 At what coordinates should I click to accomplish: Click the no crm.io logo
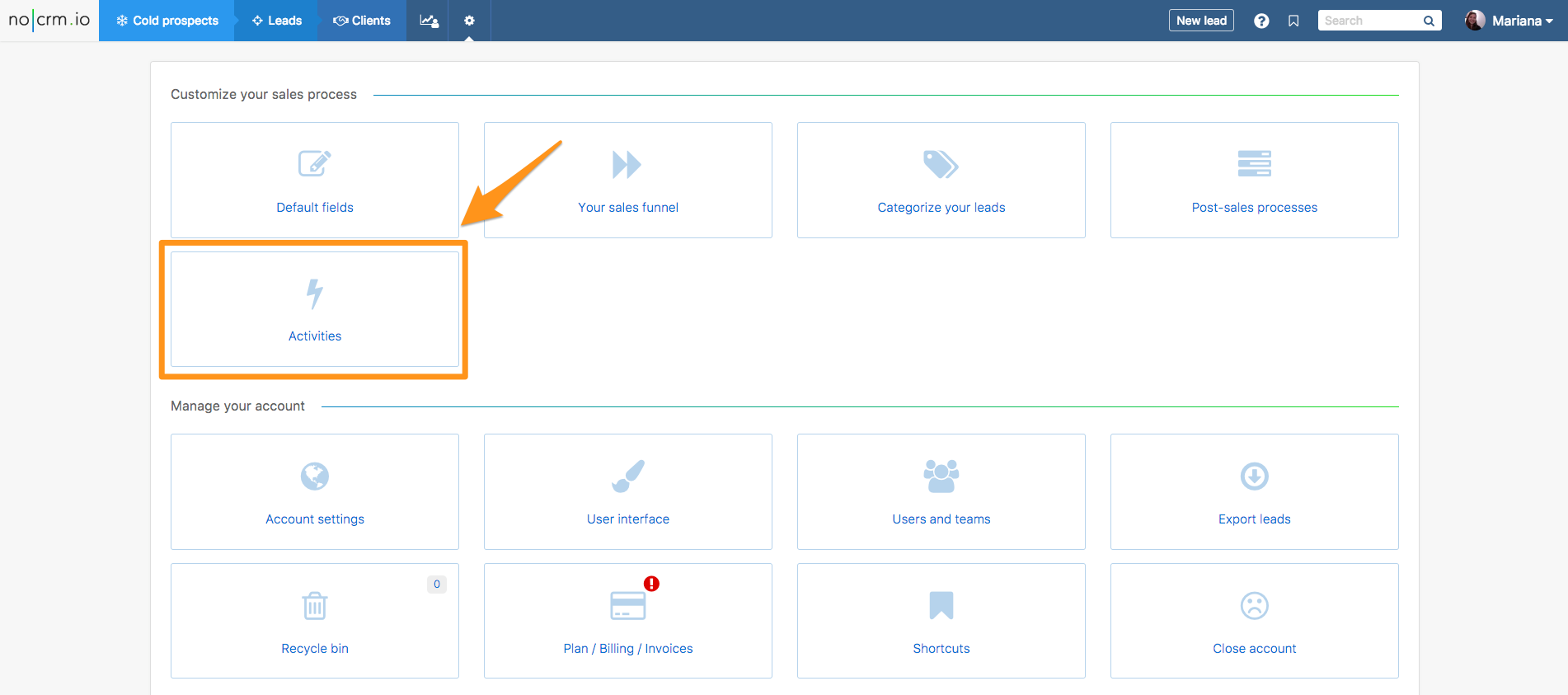49,20
